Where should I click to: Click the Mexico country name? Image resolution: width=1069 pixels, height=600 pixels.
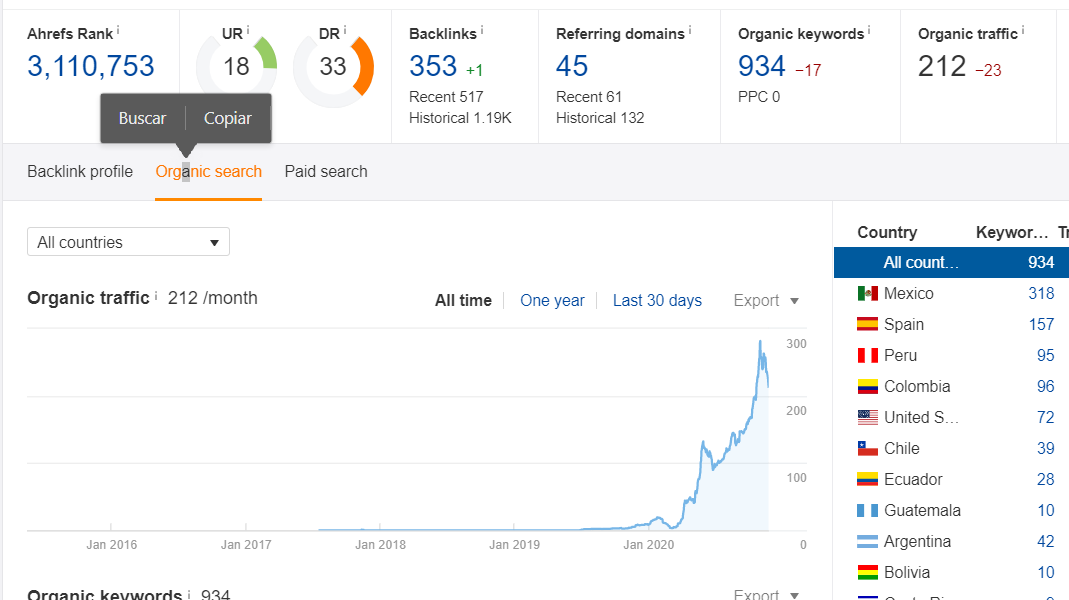coord(909,294)
